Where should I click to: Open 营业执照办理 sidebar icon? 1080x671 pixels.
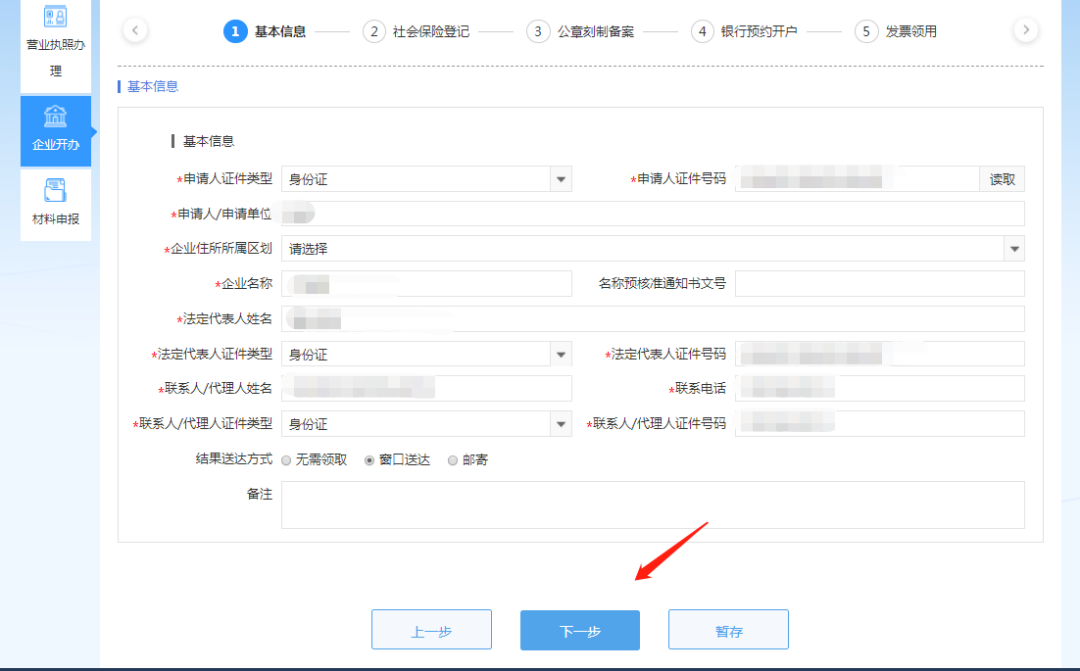(55, 18)
